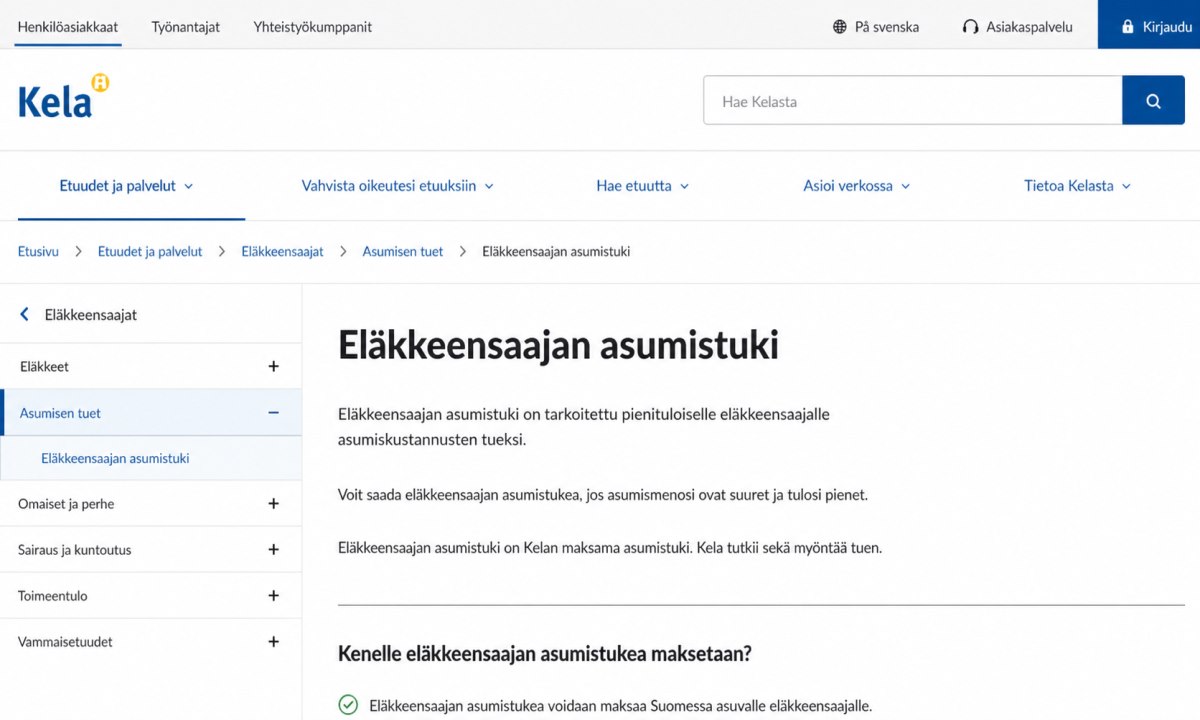
Task: Collapse the Asumisen tuet section minus icon
Action: tap(273, 413)
